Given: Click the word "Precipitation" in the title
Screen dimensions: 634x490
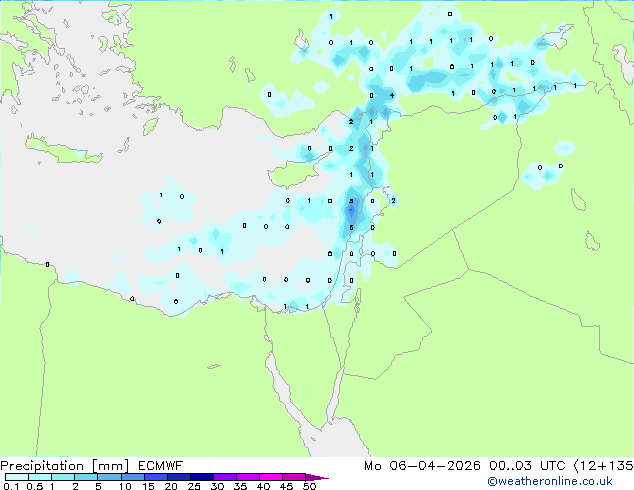Looking at the screenshot, I should pyautogui.click(x=42, y=466).
